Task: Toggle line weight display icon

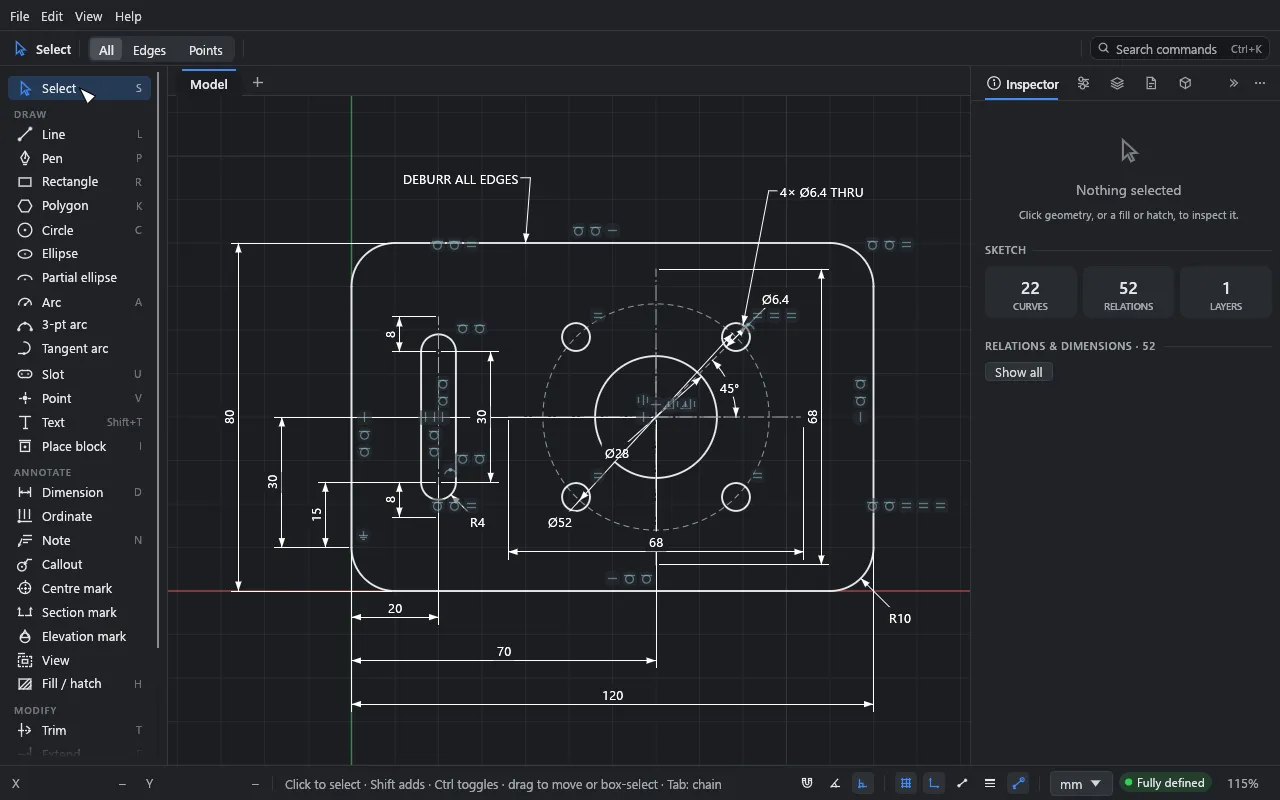Action: [990, 784]
